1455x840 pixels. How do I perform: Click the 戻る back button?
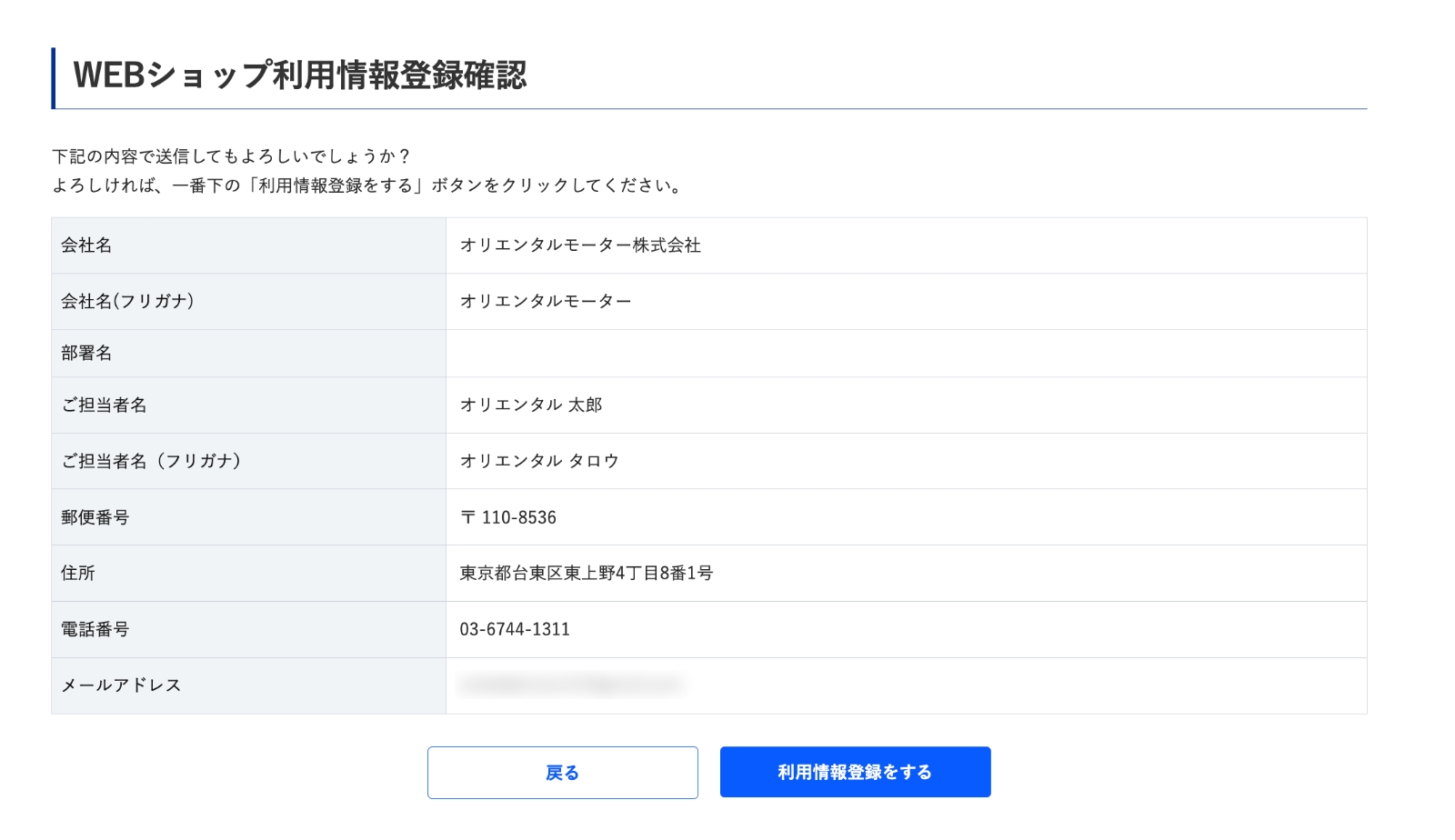click(562, 773)
